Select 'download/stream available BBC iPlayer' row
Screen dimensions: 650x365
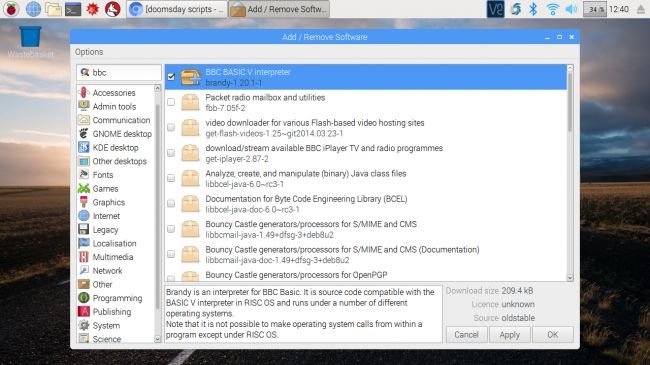[366, 153]
